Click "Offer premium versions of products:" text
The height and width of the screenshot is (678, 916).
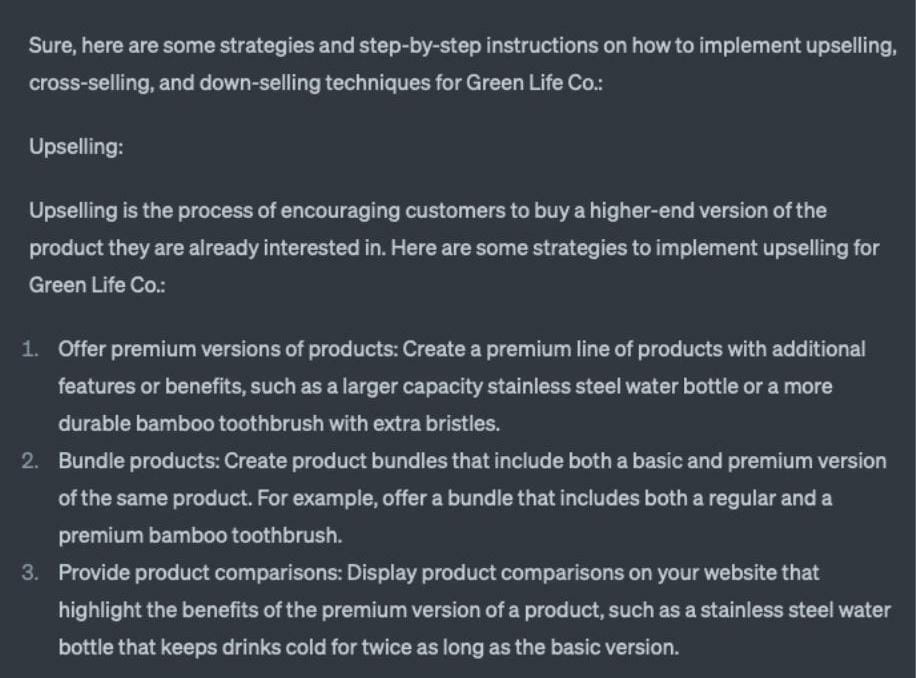pyautogui.click(x=228, y=349)
